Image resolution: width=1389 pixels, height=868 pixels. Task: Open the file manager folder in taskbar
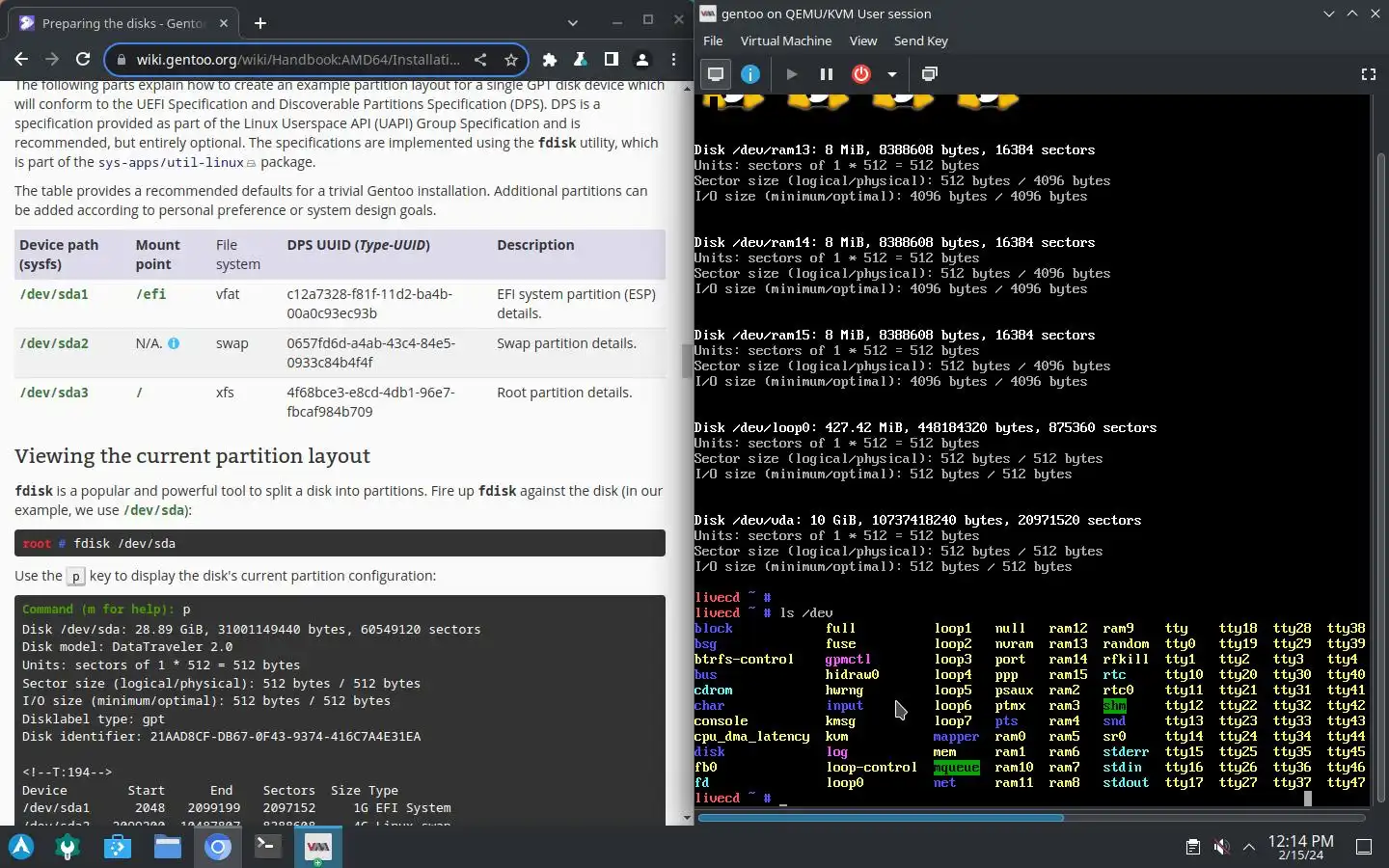click(168, 847)
